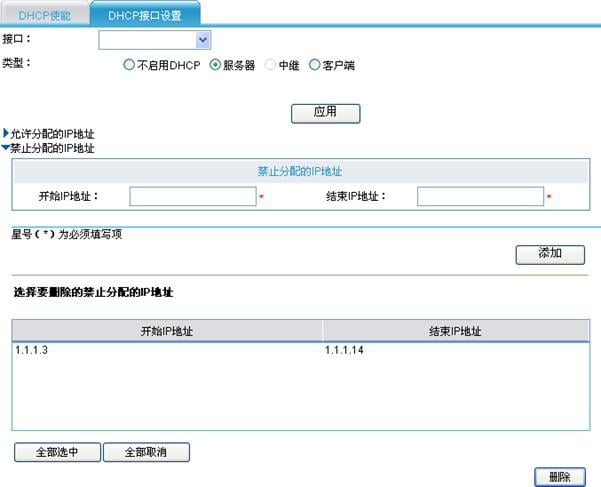Screen dimensions: 601x487
Task: Select the 不启用DHCP radio option
Action: (x=129, y=65)
